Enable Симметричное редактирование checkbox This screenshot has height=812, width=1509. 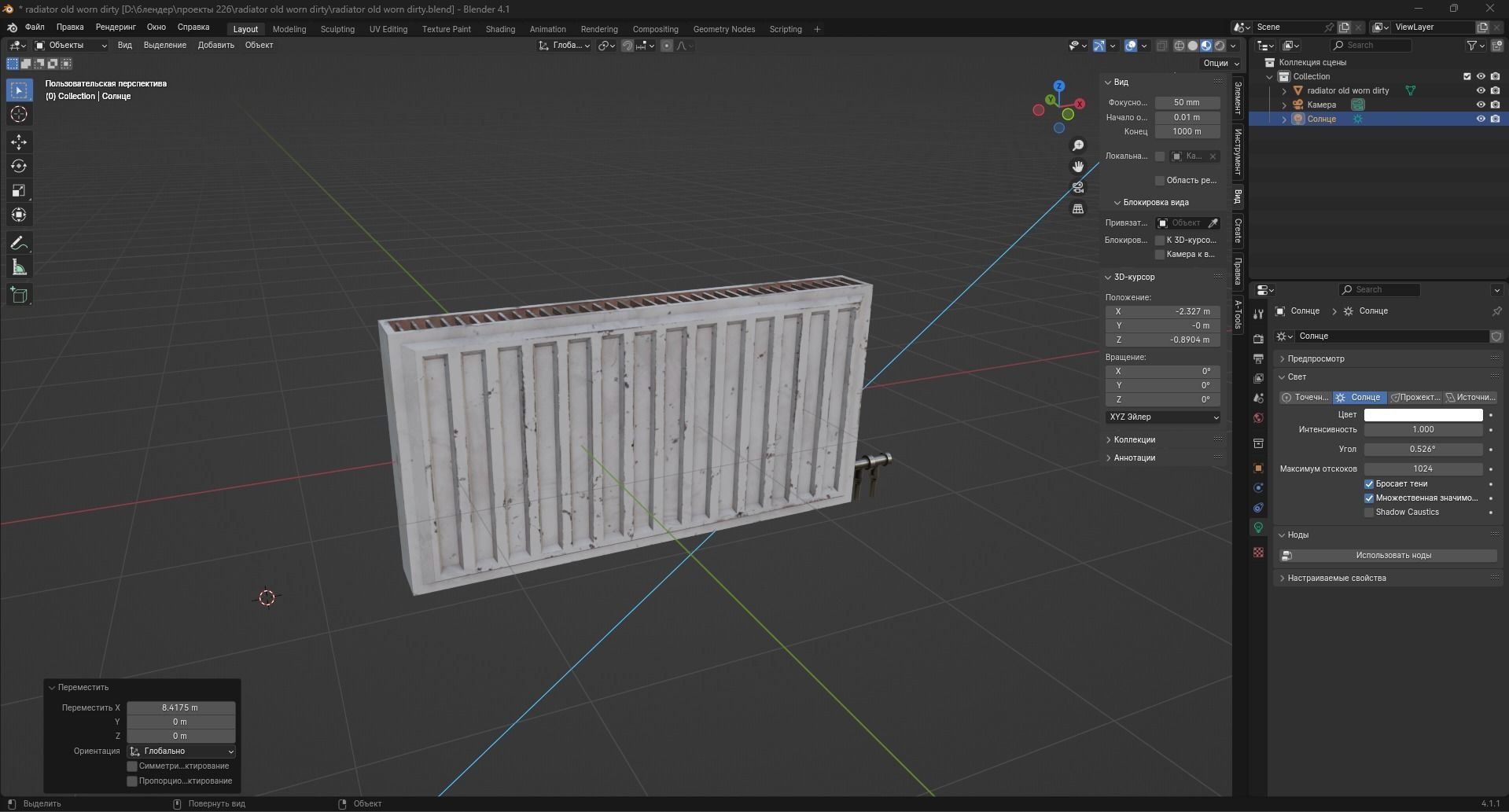[132, 766]
